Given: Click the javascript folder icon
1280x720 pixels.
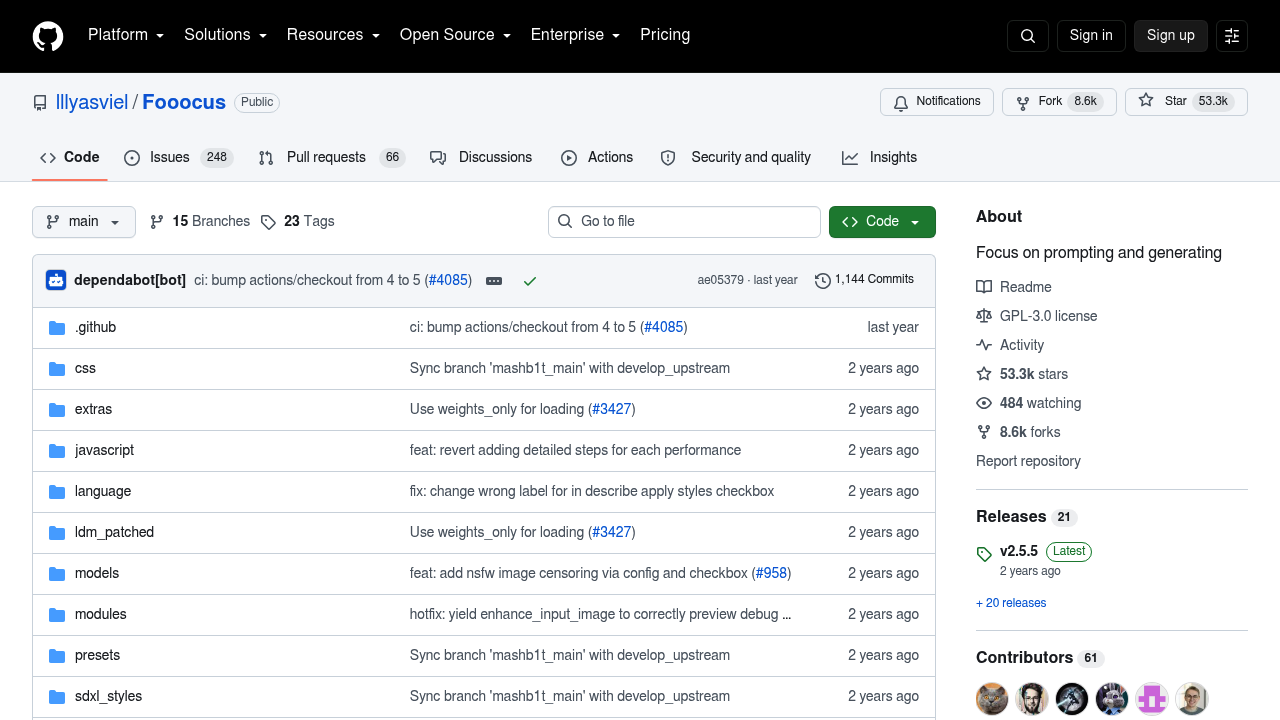Looking at the screenshot, I should pyautogui.click(x=57, y=451).
